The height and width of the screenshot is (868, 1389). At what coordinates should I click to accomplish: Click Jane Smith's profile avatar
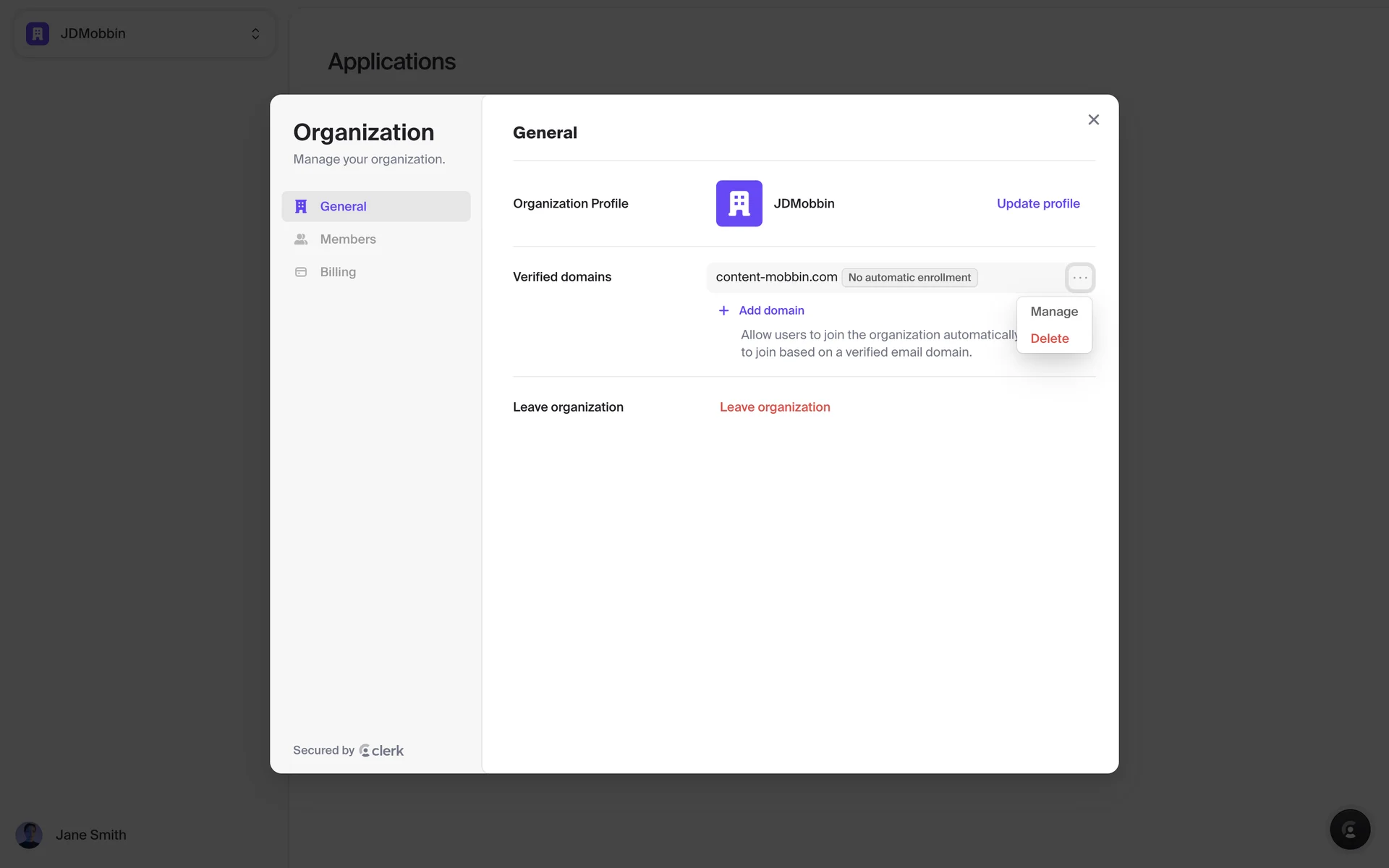29,835
